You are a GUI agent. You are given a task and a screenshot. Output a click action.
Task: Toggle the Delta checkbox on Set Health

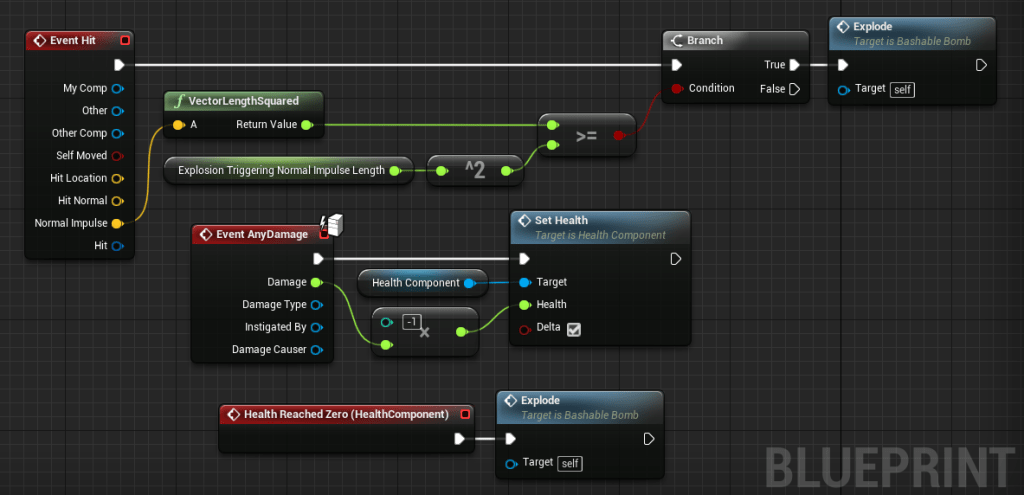[574, 329]
